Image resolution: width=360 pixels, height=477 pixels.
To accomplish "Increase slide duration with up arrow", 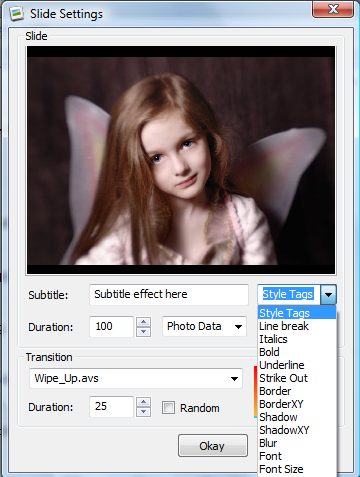I will click(x=143, y=322).
